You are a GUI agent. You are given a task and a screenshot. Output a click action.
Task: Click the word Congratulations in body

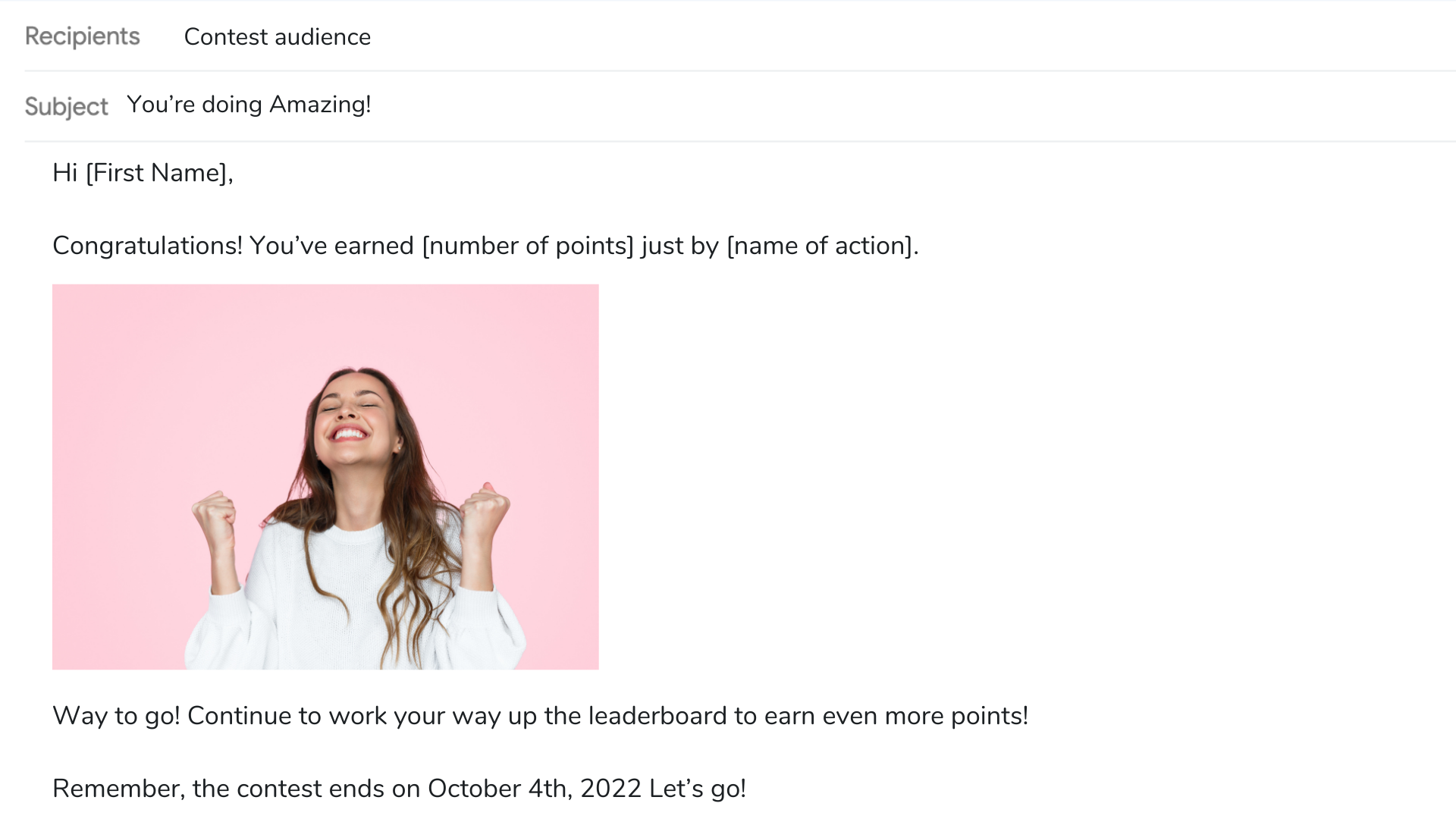(x=147, y=246)
